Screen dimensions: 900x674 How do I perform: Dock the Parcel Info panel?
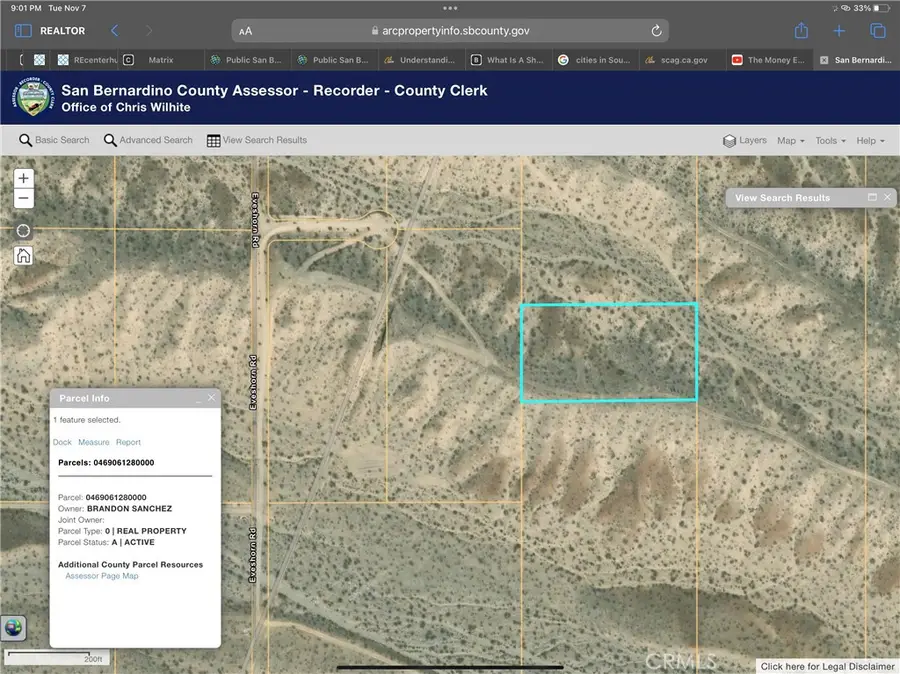[x=62, y=442]
